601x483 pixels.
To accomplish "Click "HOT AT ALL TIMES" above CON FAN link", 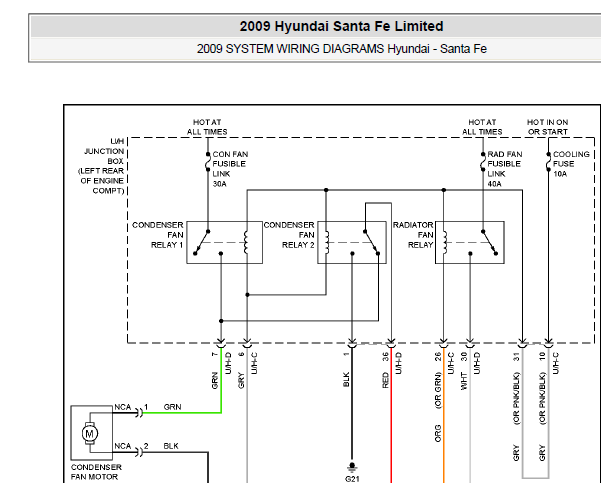I will (207, 127).
